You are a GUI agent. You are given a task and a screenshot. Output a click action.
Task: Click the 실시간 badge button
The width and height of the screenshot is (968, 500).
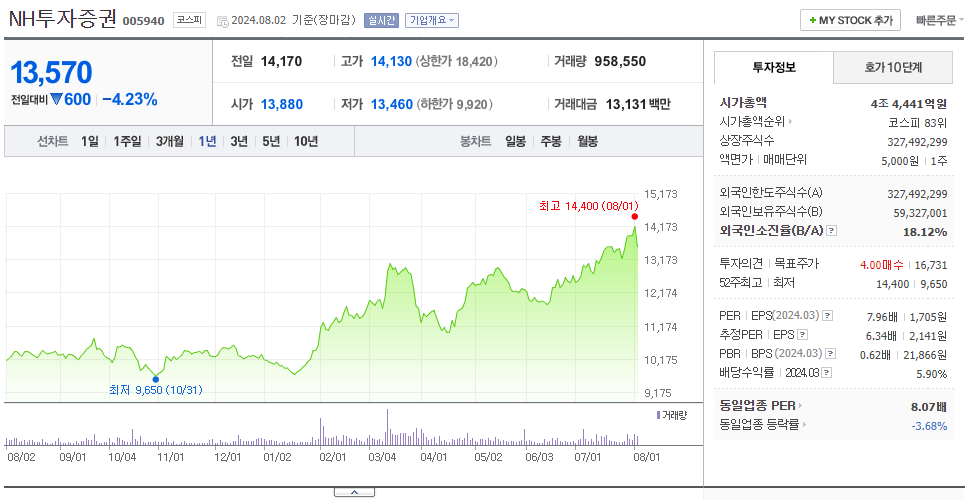pyautogui.click(x=382, y=20)
